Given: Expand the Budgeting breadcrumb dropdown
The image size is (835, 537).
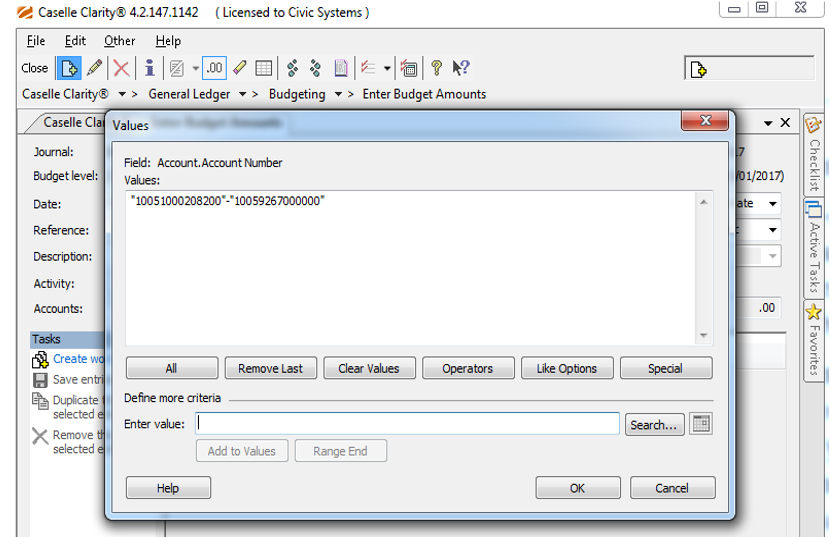Looking at the screenshot, I should pos(338,94).
